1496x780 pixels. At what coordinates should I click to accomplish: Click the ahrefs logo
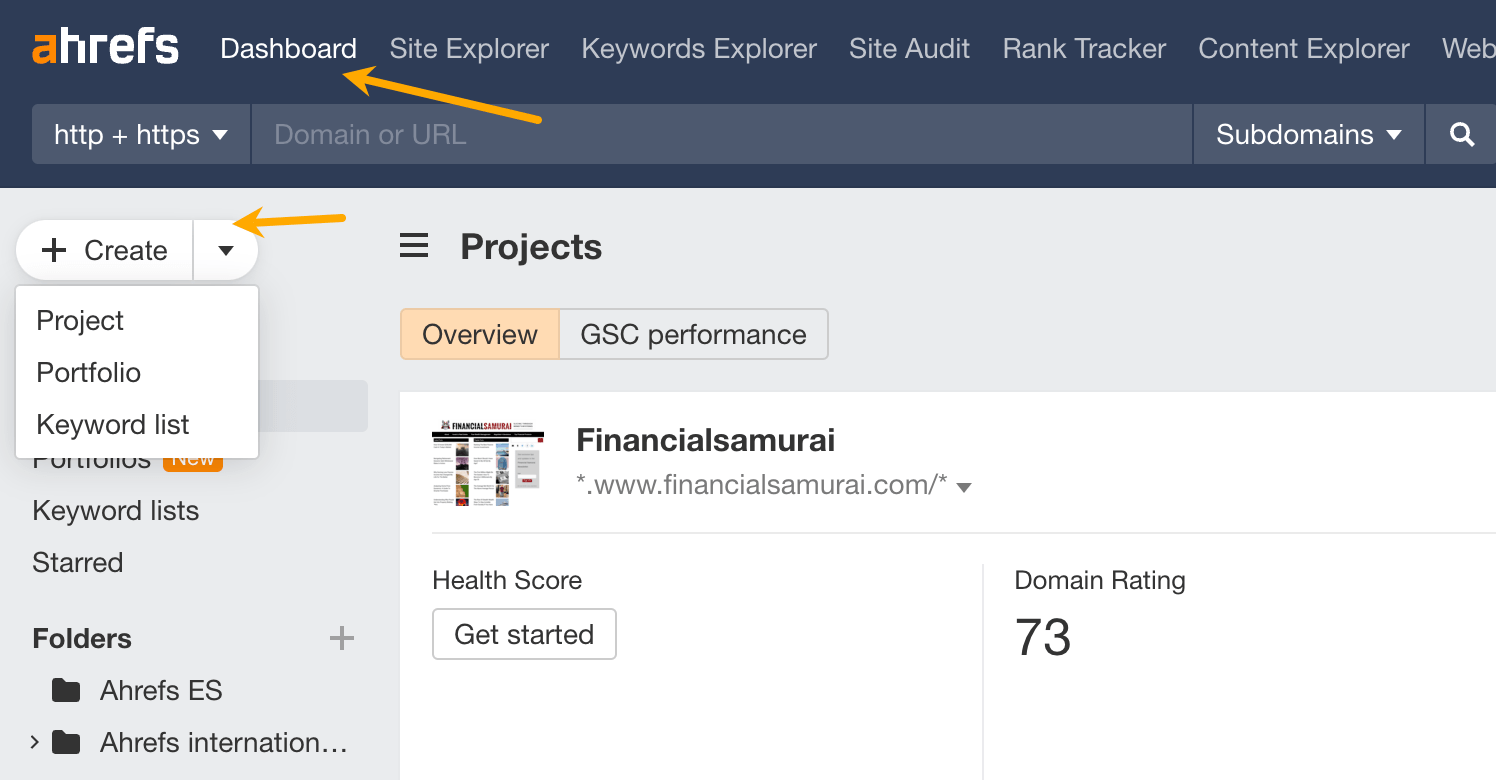click(x=104, y=46)
